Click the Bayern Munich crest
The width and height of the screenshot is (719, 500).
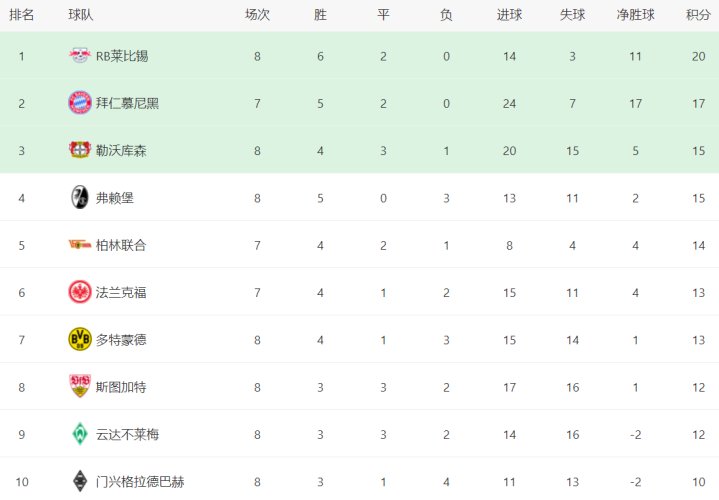[x=80, y=103]
